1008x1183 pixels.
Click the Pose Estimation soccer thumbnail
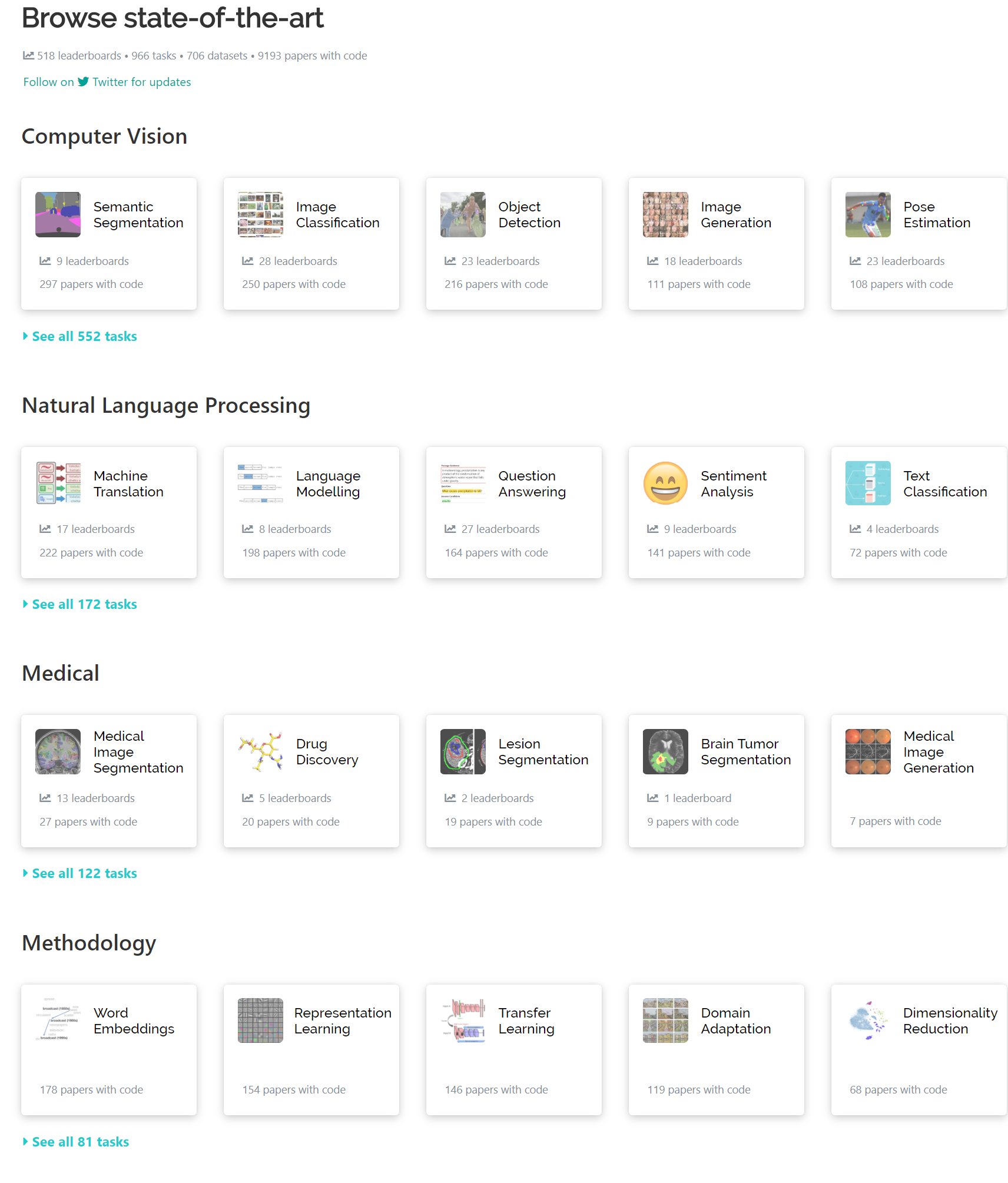point(868,214)
